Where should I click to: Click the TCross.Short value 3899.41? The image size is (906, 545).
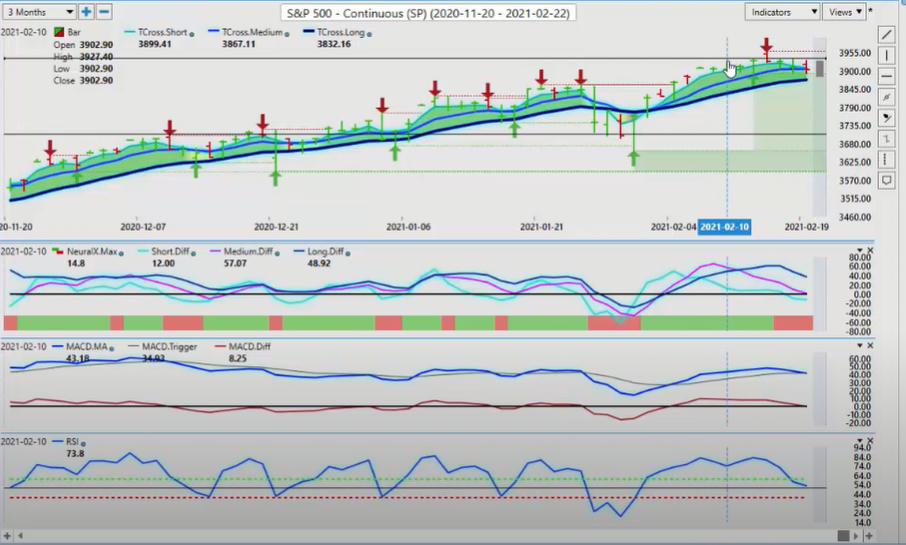(154, 44)
